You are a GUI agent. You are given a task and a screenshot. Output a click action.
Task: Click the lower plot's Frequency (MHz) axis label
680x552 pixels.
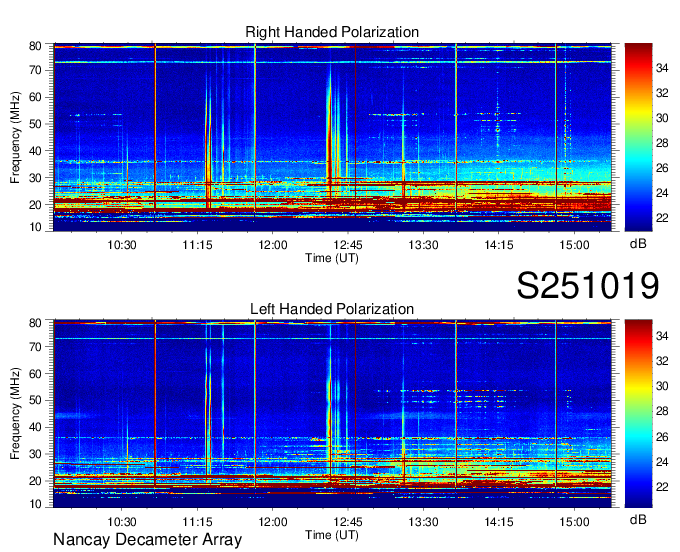point(16,414)
